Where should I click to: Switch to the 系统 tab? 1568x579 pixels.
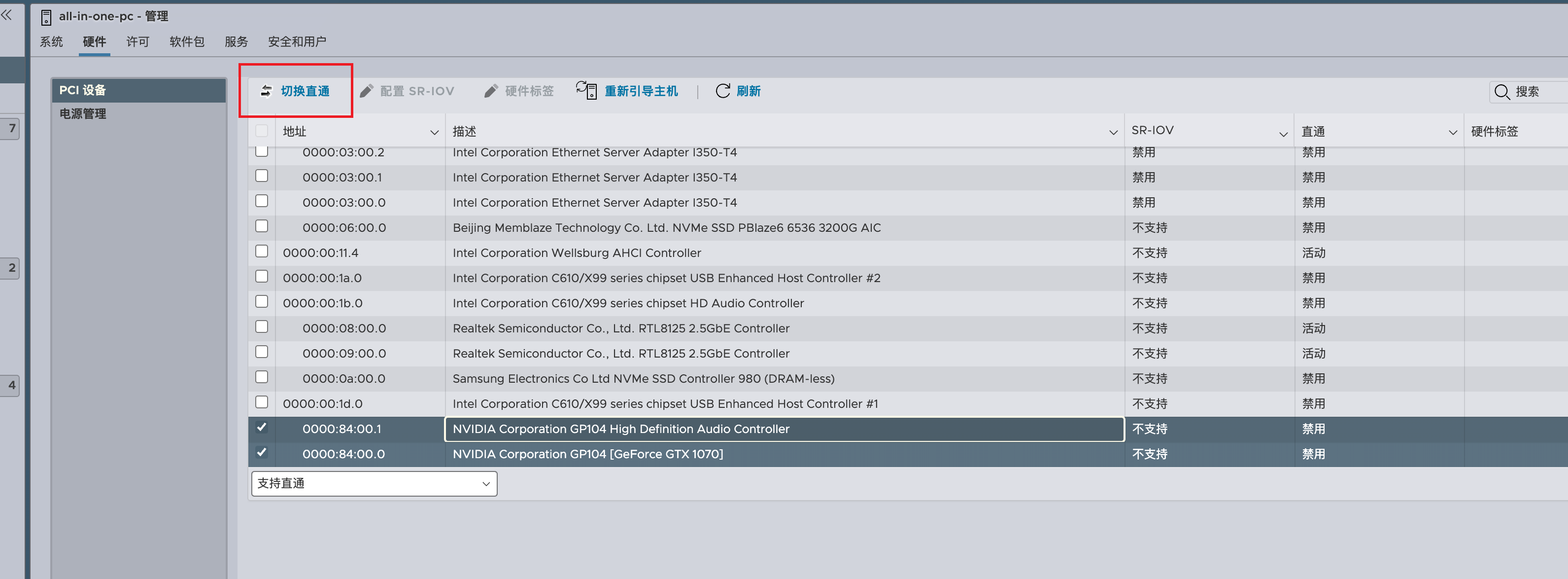(x=52, y=41)
